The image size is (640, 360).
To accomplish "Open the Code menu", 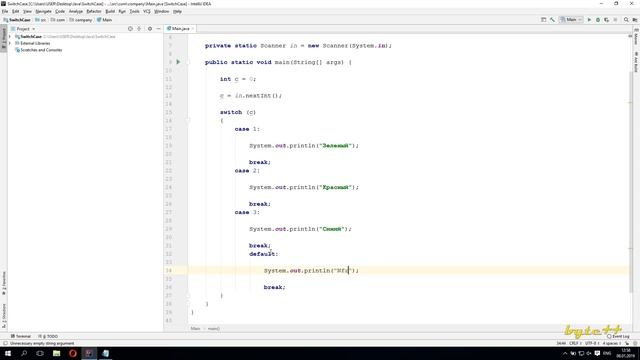I will point(60,11).
